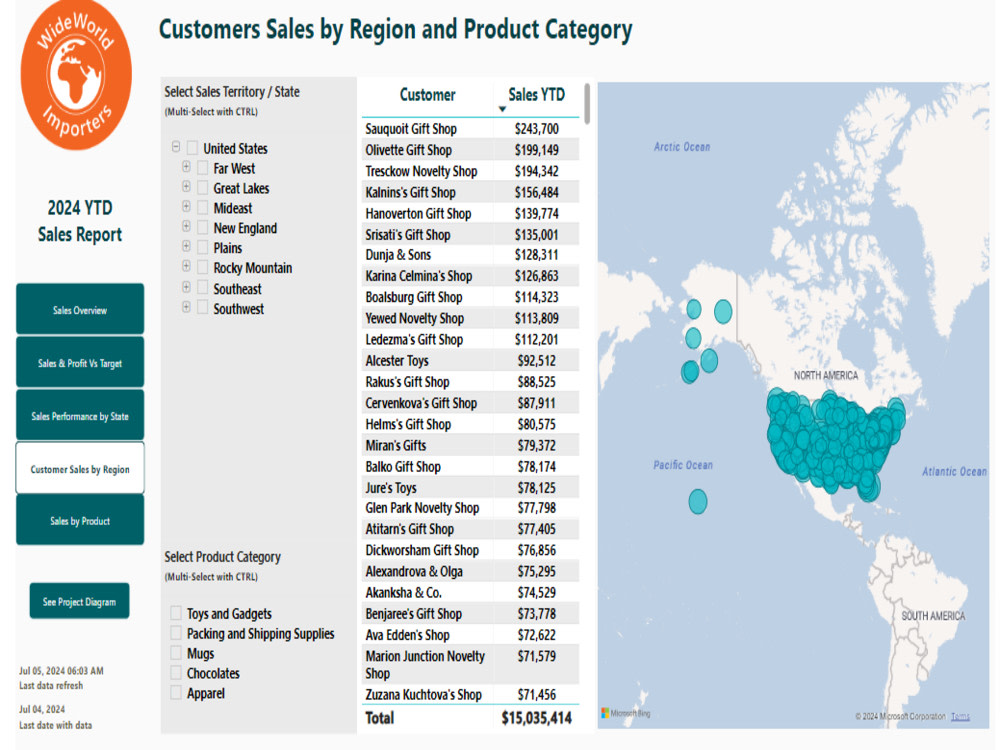Click the See Project Diagram button
The image size is (1000, 750).
click(79, 601)
